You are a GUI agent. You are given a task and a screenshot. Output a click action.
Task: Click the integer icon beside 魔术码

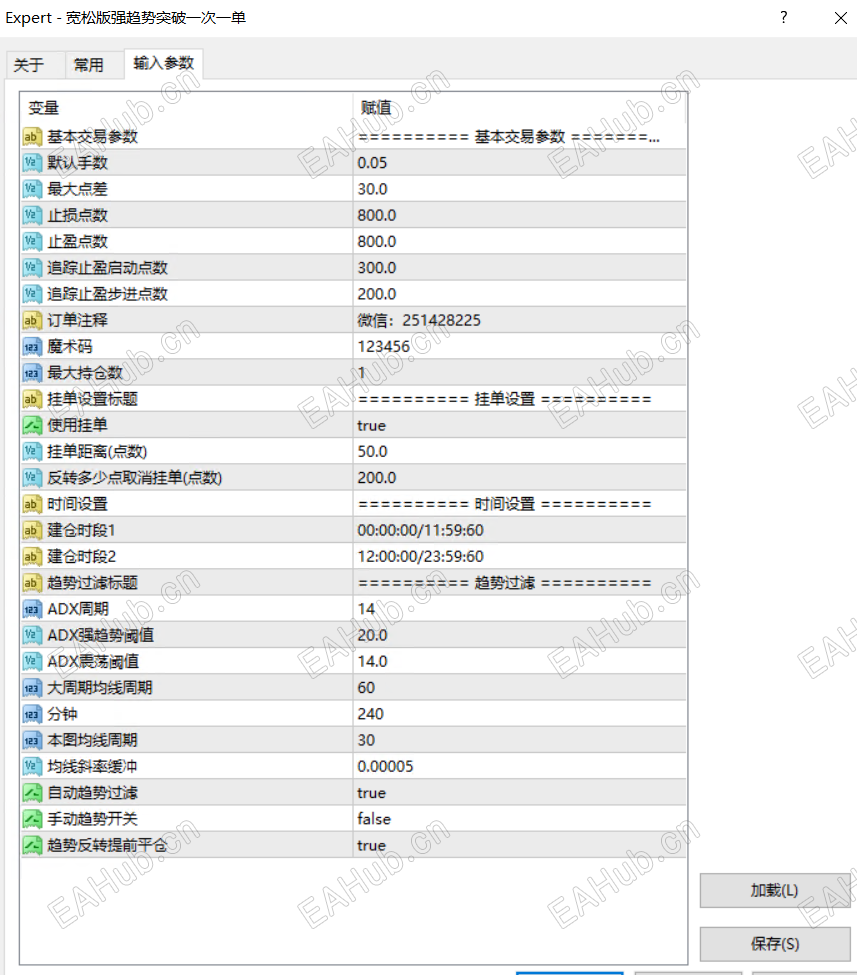[31, 346]
